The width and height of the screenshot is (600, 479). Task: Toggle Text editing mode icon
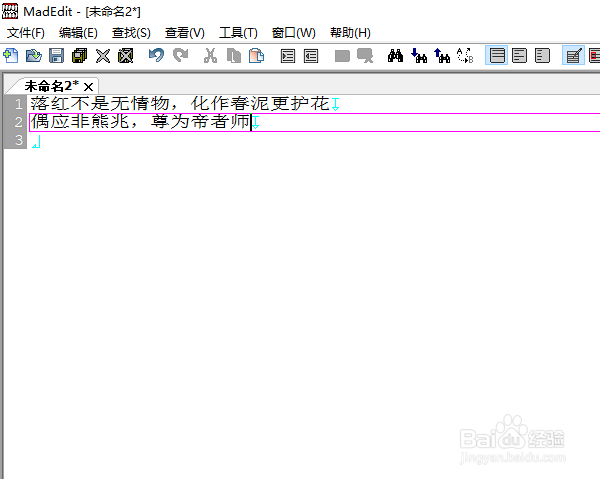[x=573, y=56]
